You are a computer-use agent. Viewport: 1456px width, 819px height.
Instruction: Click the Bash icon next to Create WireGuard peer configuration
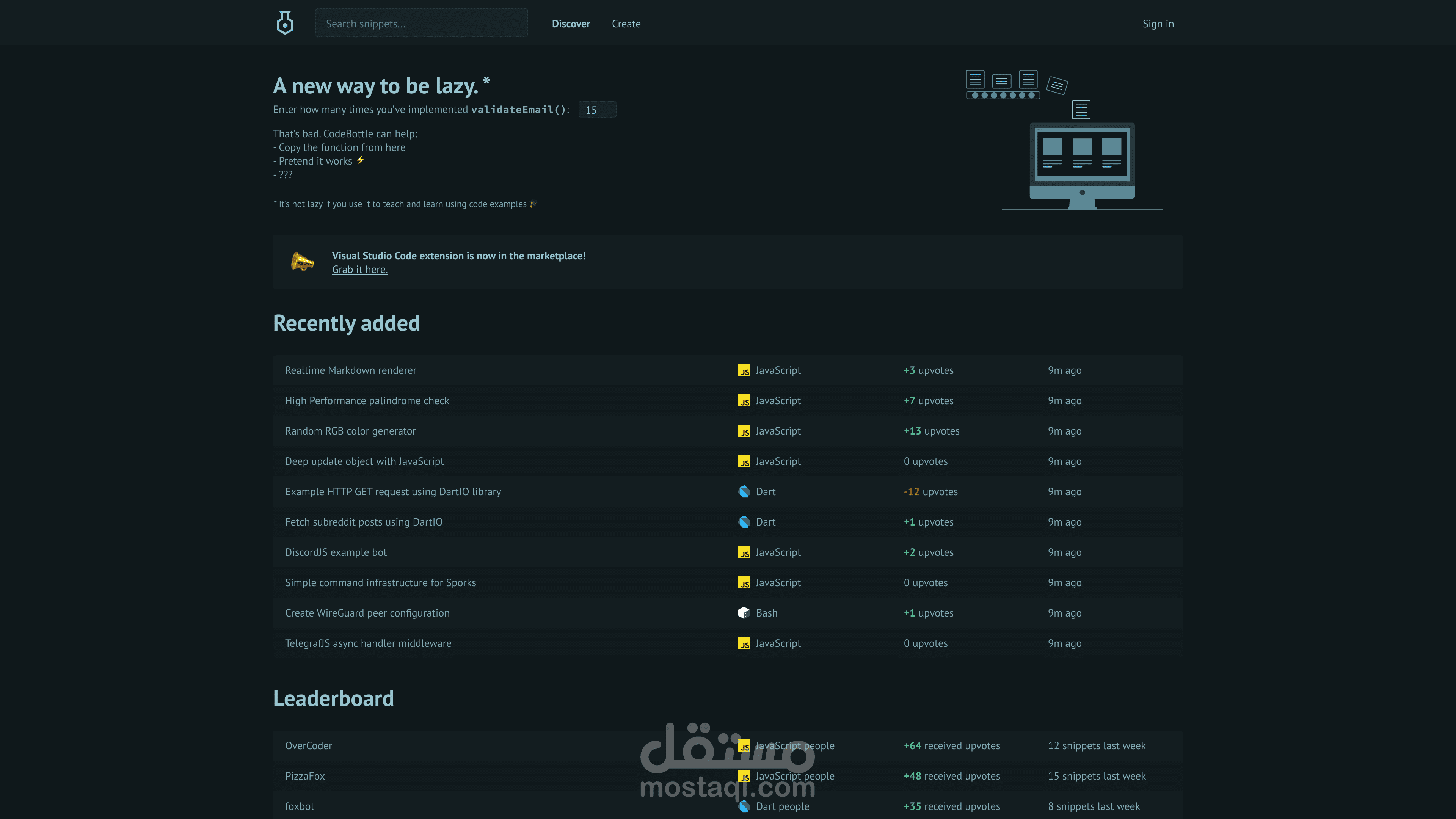[x=744, y=612]
